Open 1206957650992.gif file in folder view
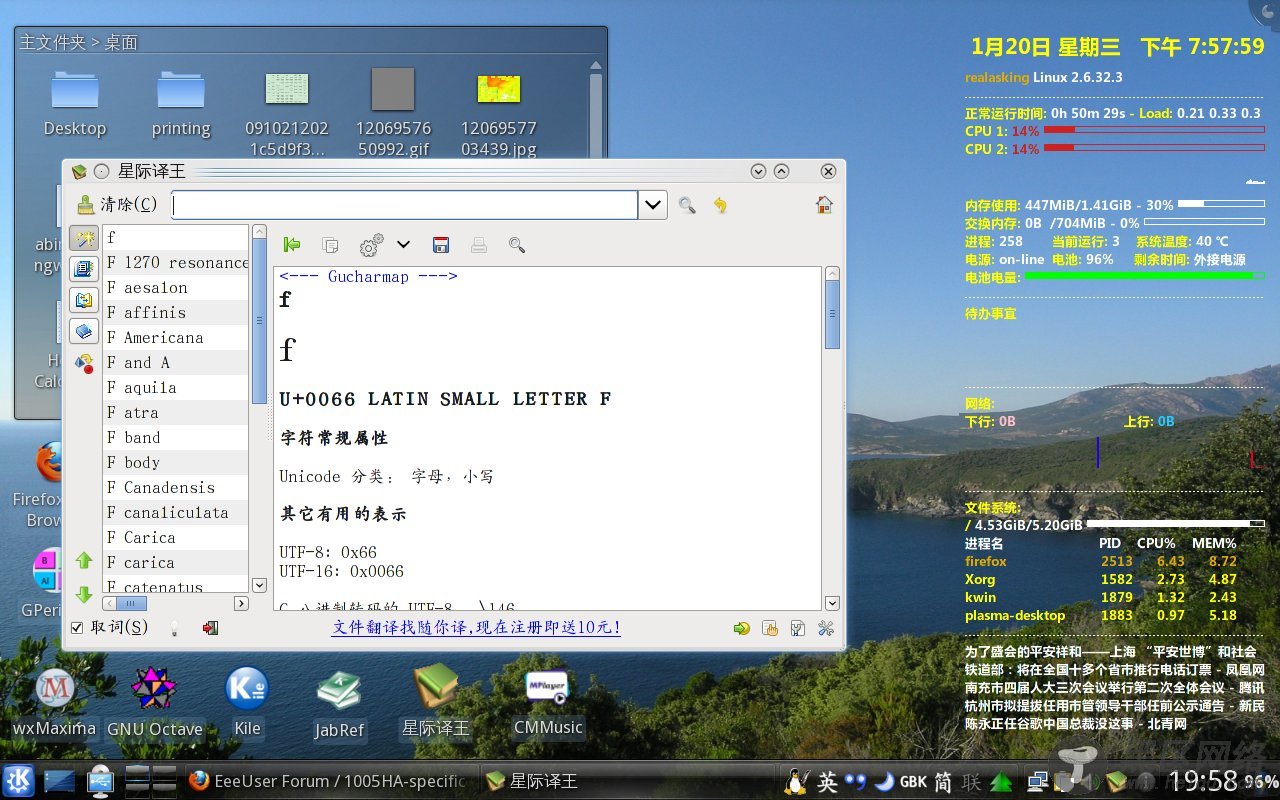The image size is (1280, 800). (393, 112)
